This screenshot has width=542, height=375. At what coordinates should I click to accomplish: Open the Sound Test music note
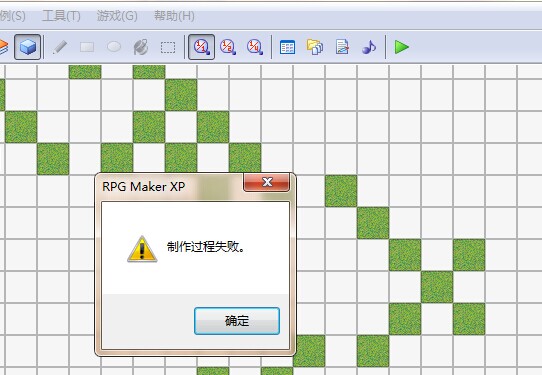[x=369, y=47]
